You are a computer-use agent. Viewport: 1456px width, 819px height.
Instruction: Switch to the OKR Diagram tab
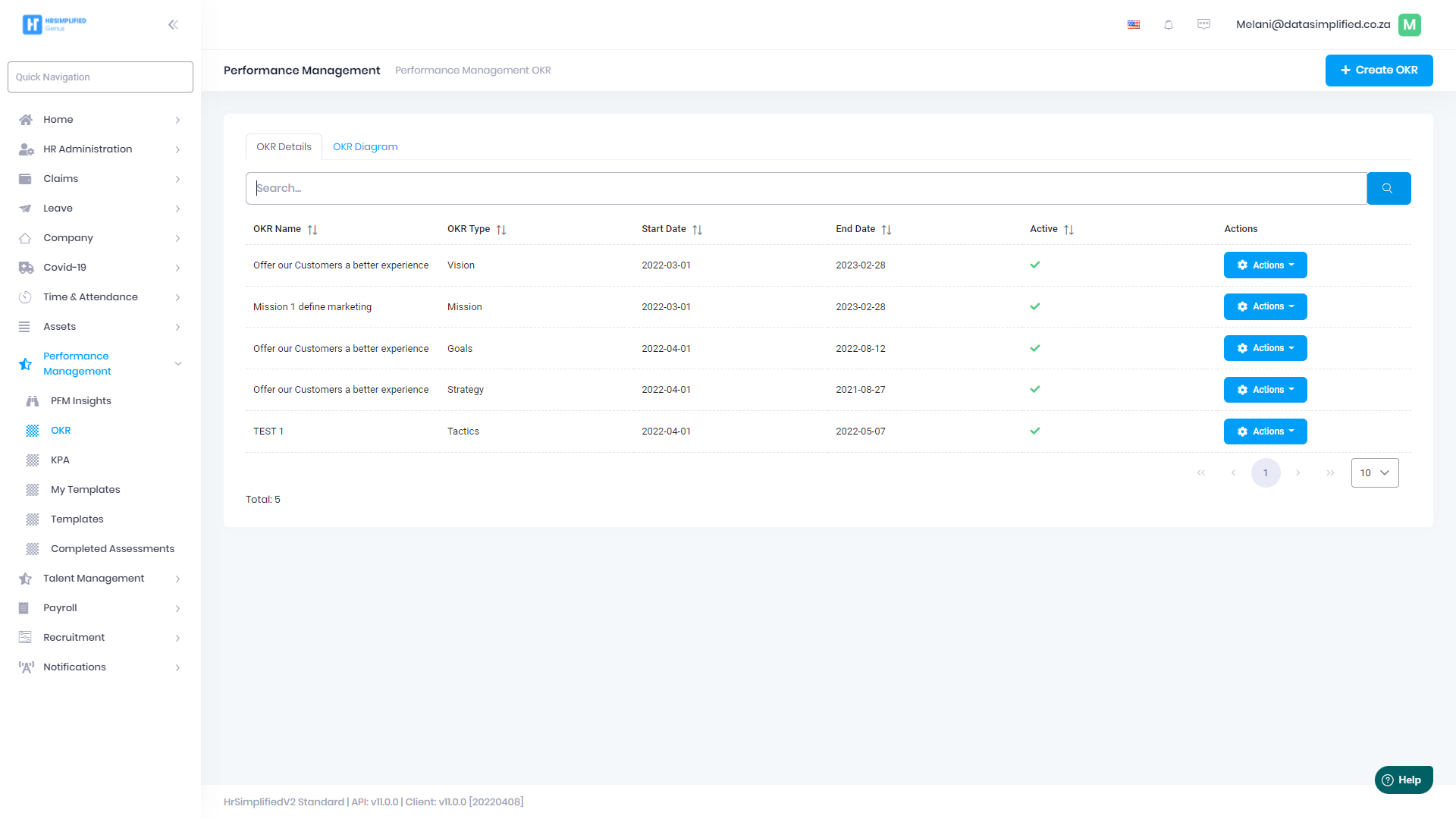365,146
